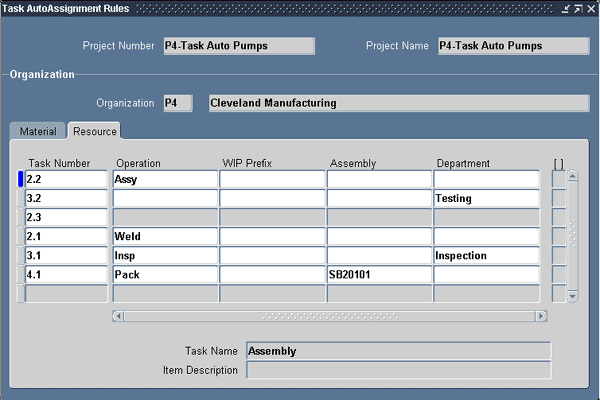
Task: Select the Resource tab
Action: click(x=94, y=131)
